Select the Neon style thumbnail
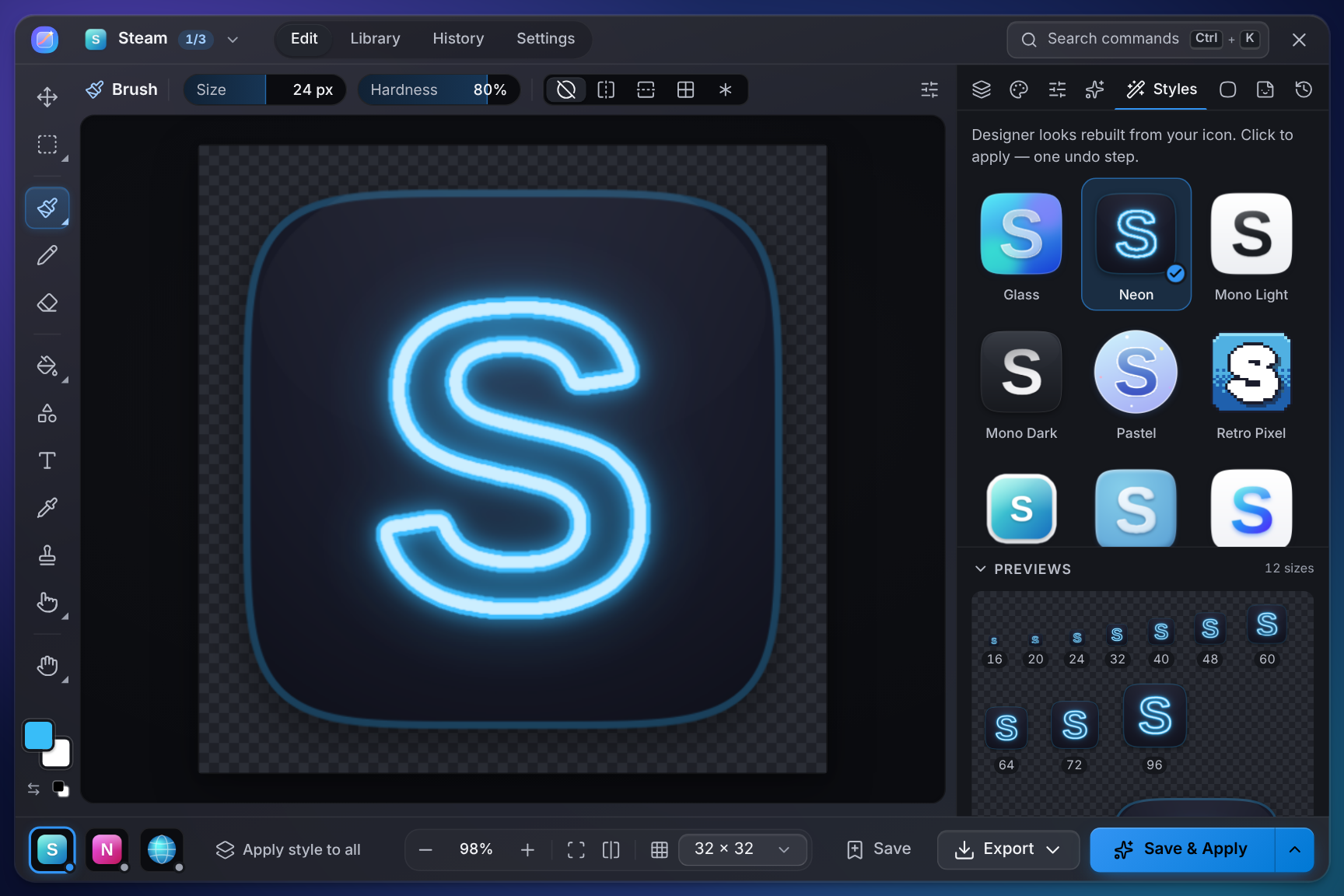Image resolution: width=1344 pixels, height=896 pixels. [1136, 244]
